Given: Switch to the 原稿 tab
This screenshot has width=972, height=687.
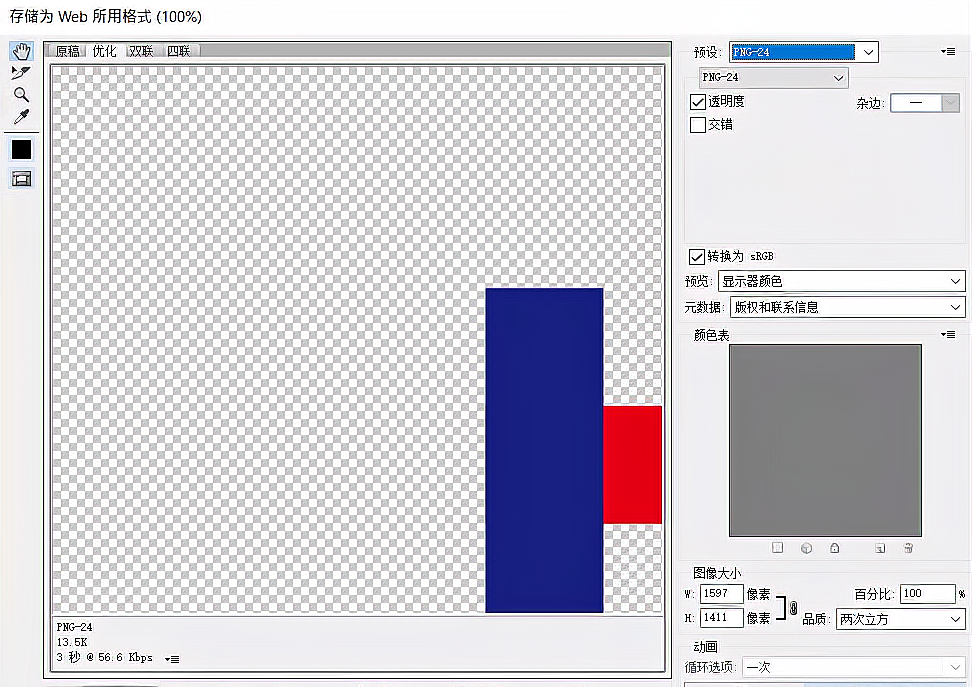Looking at the screenshot, I should coord(67,51).
